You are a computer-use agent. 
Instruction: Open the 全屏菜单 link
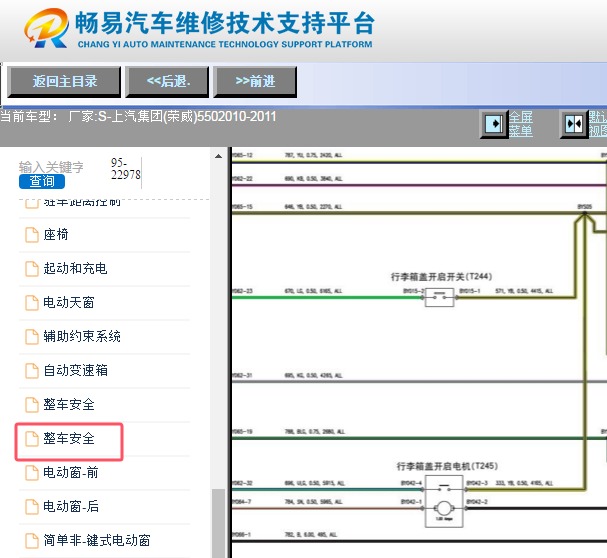click(521, 124)
